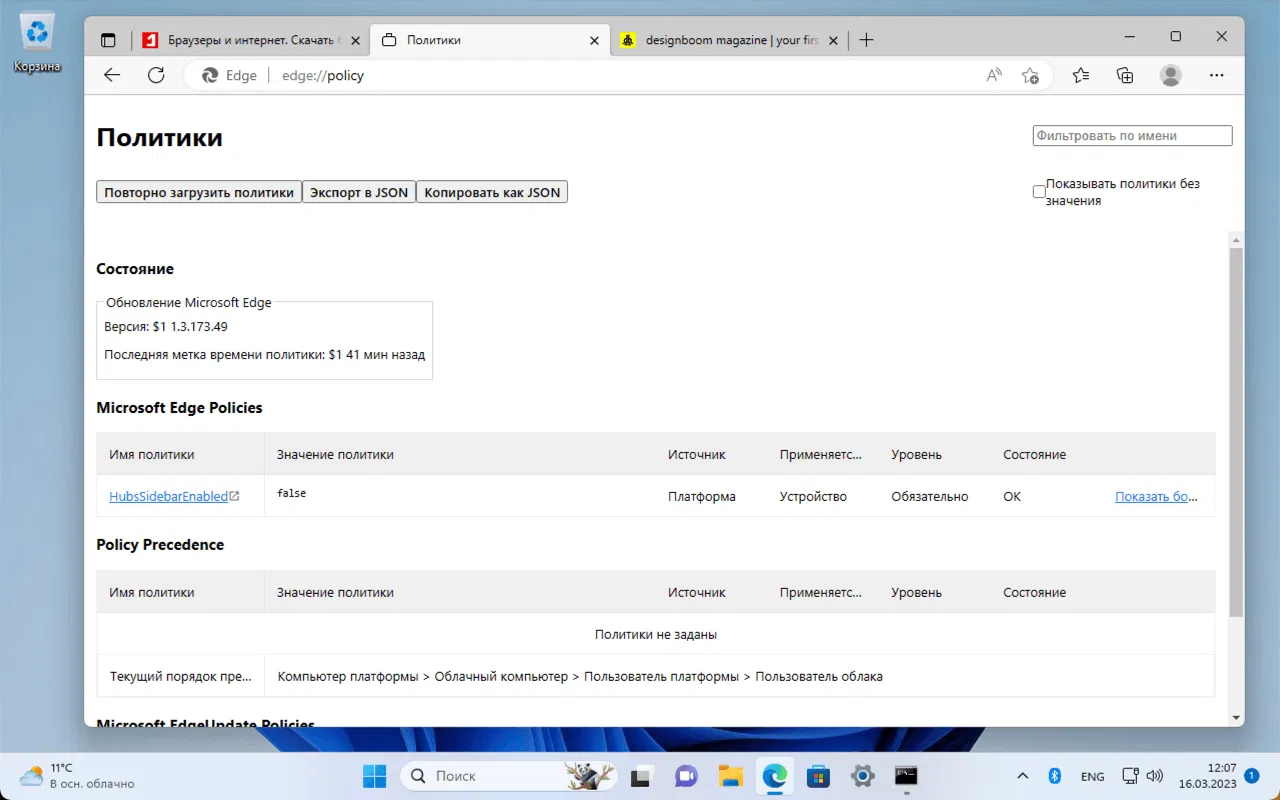Click the Policy Precedence heading
The image size is (1280, 800).
point(160,545)
